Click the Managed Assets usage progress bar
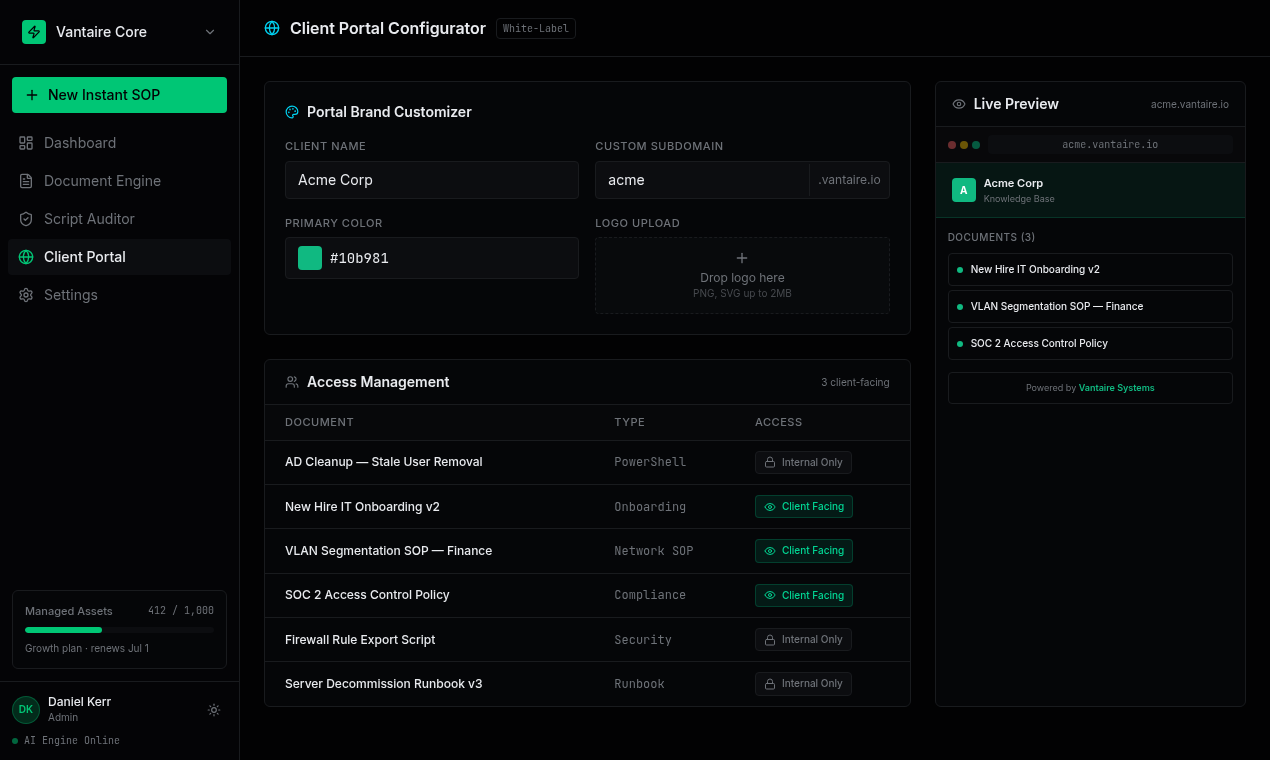This screenshot has height=760, width=1270. click(119, 630)
